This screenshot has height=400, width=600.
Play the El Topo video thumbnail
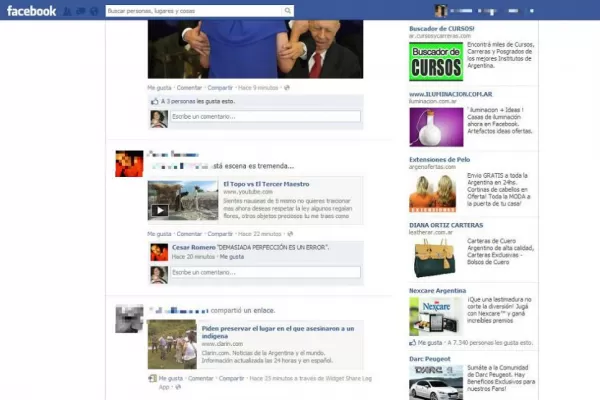click(183, 201)
